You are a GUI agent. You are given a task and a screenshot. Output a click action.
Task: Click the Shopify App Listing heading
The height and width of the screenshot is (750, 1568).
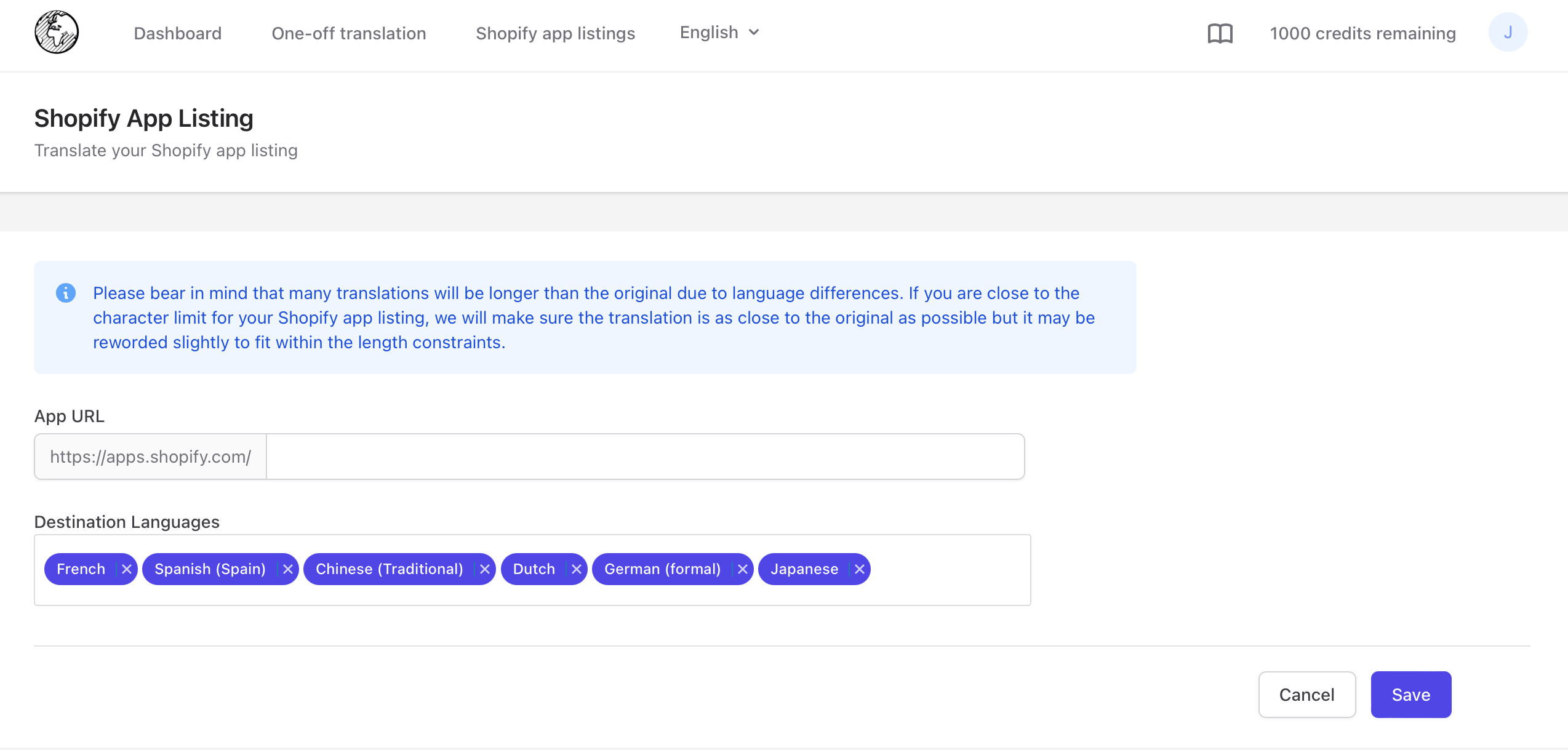(x=144, y=118)
